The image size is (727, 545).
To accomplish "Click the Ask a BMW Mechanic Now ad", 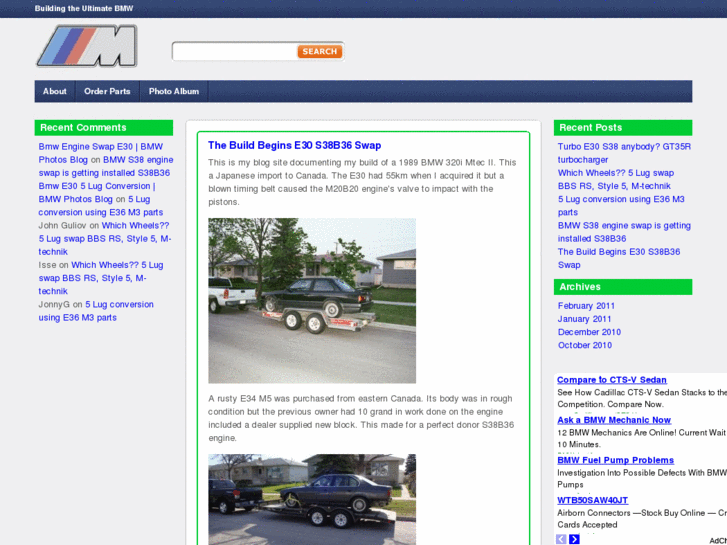I will click(614, 420).
